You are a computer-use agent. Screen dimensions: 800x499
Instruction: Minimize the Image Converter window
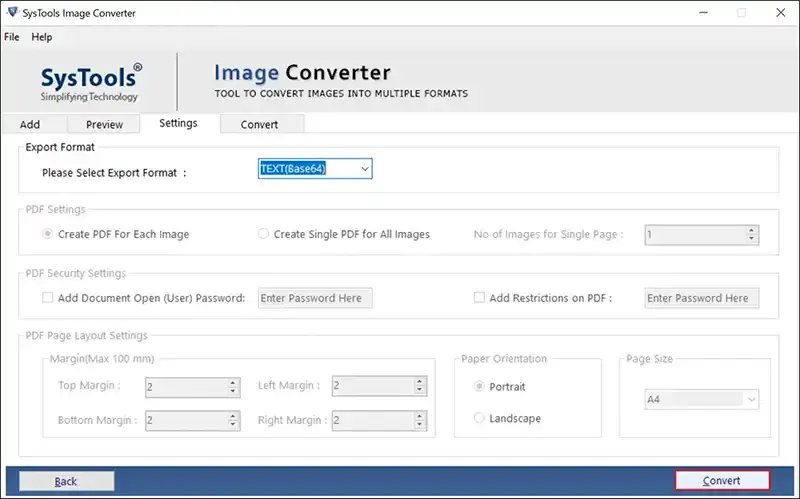[704, 13]
